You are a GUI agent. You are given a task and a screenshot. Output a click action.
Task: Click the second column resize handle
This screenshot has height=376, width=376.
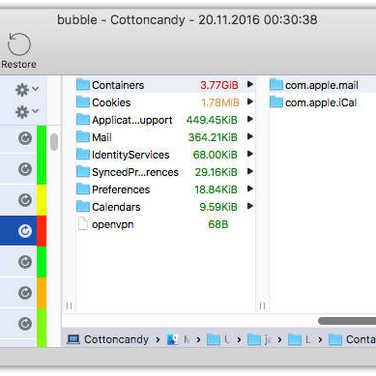point(262,306)
